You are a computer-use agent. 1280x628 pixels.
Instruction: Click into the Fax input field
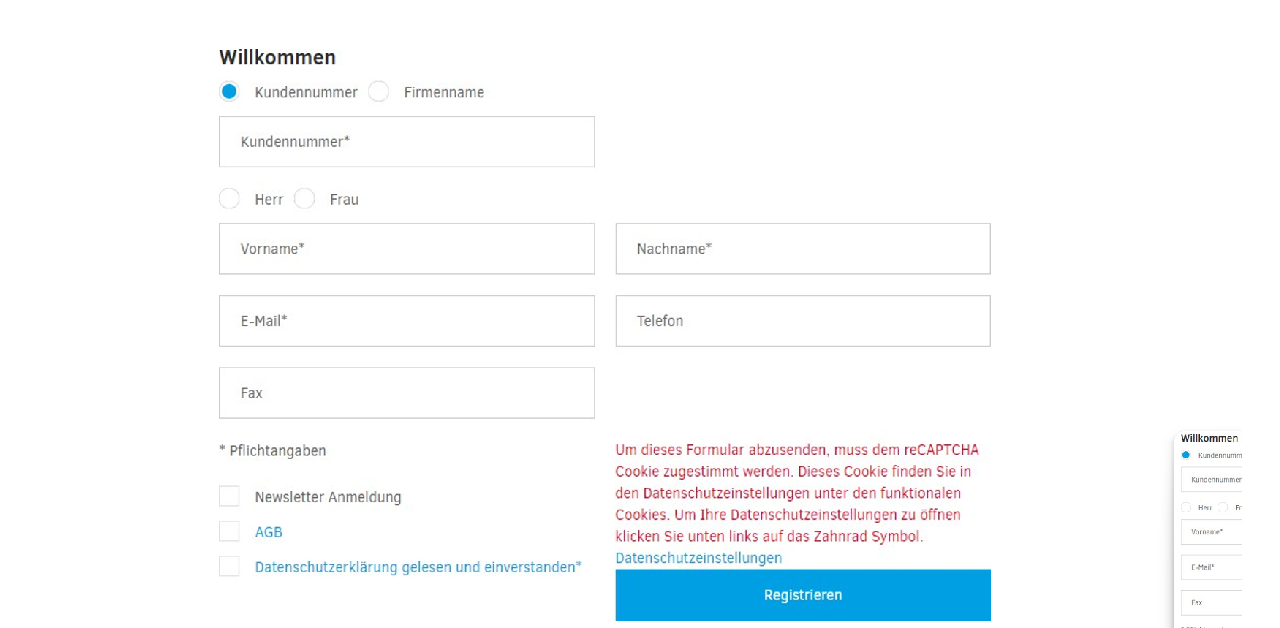[406, 393]
